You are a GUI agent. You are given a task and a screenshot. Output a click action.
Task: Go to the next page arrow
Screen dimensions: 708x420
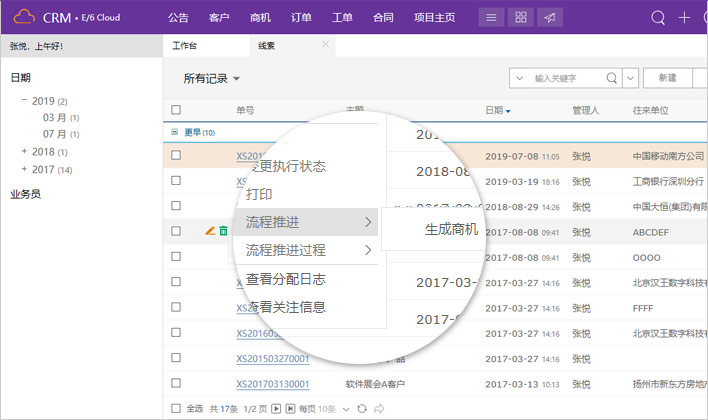276,408
